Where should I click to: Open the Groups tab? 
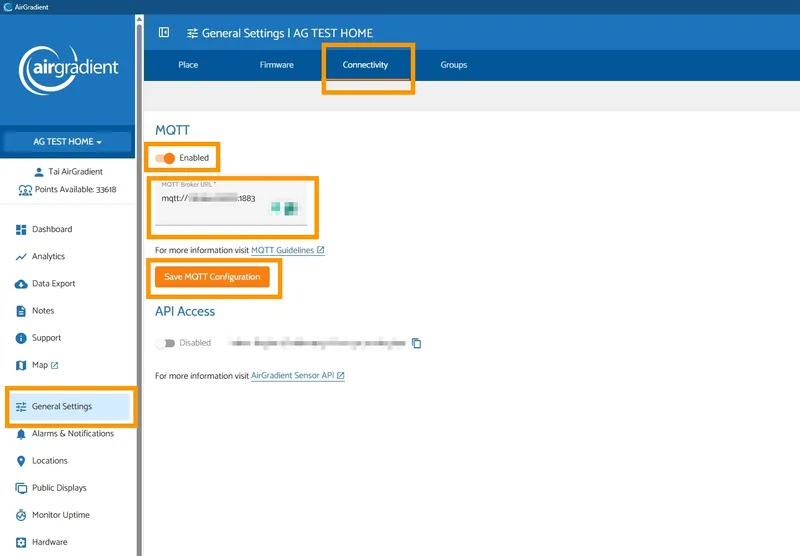pyautogui.click(x=454, y=65)
